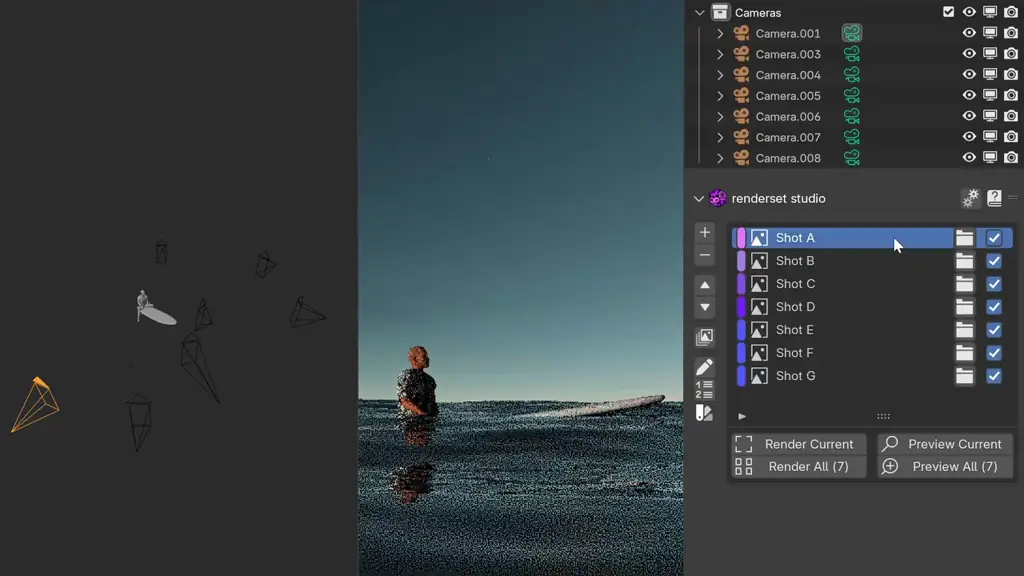Expand Camera.003 tree row
Screen dimensions: 1024x576
coord(720,54)
